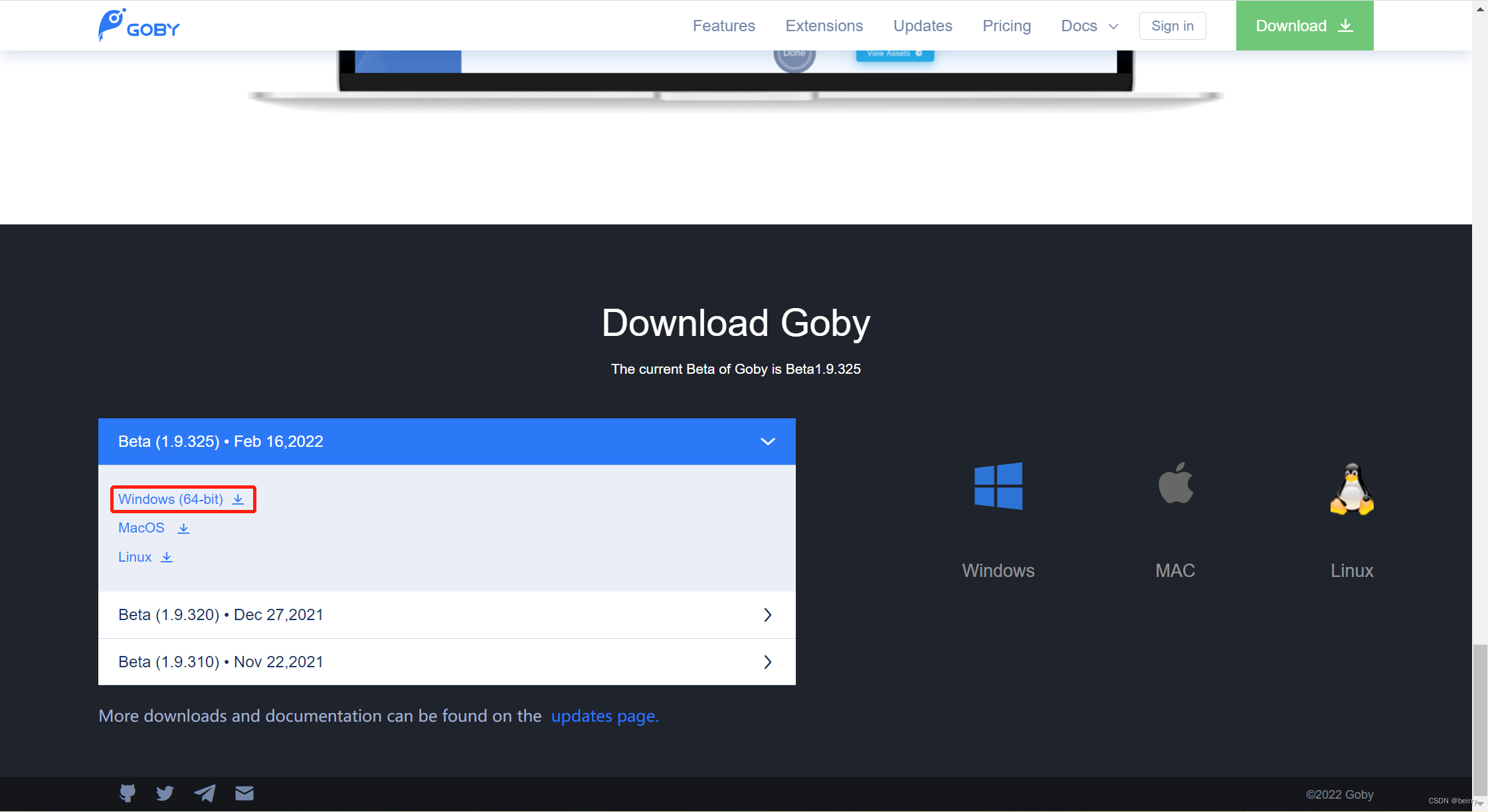Image resolution: width=1488 pixels, height=812 pixels.
Task: Click the green Download button
Action: [x=1304, y=25]
